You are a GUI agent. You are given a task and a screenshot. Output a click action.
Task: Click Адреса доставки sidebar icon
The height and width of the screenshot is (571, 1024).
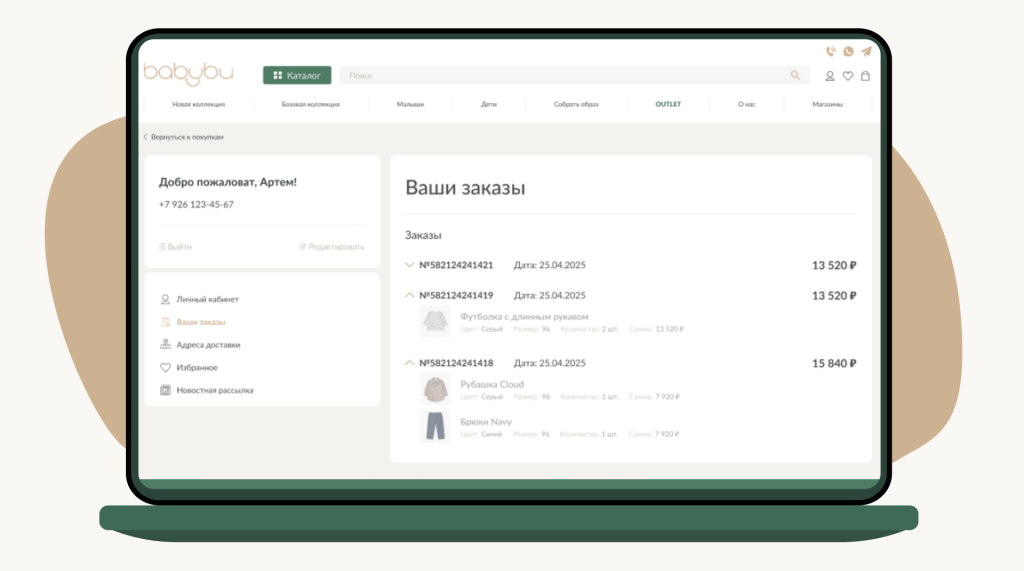pos(165,344)
